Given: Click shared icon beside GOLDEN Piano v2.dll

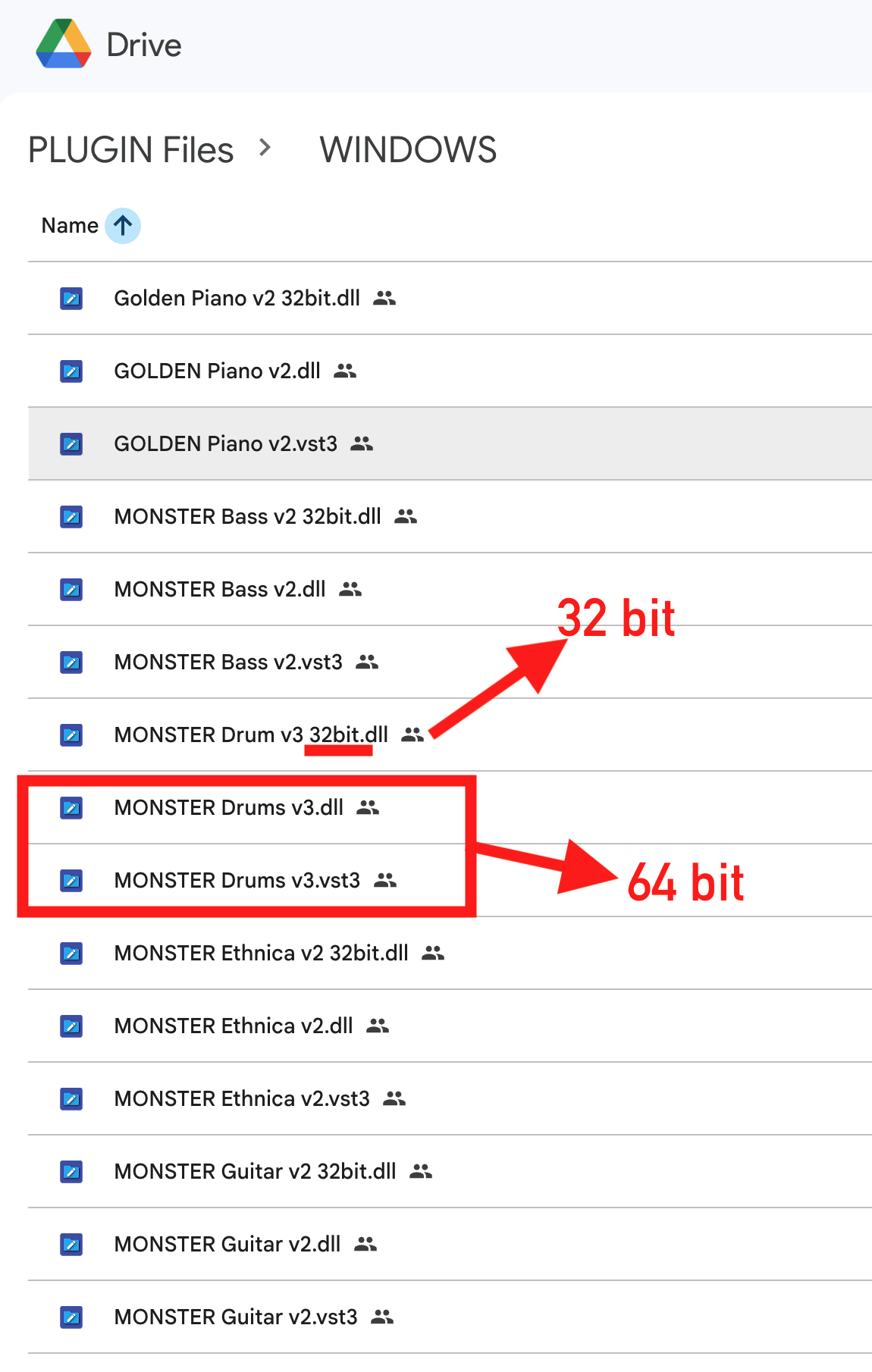Looking at the screenshot, I should [345, 371].
